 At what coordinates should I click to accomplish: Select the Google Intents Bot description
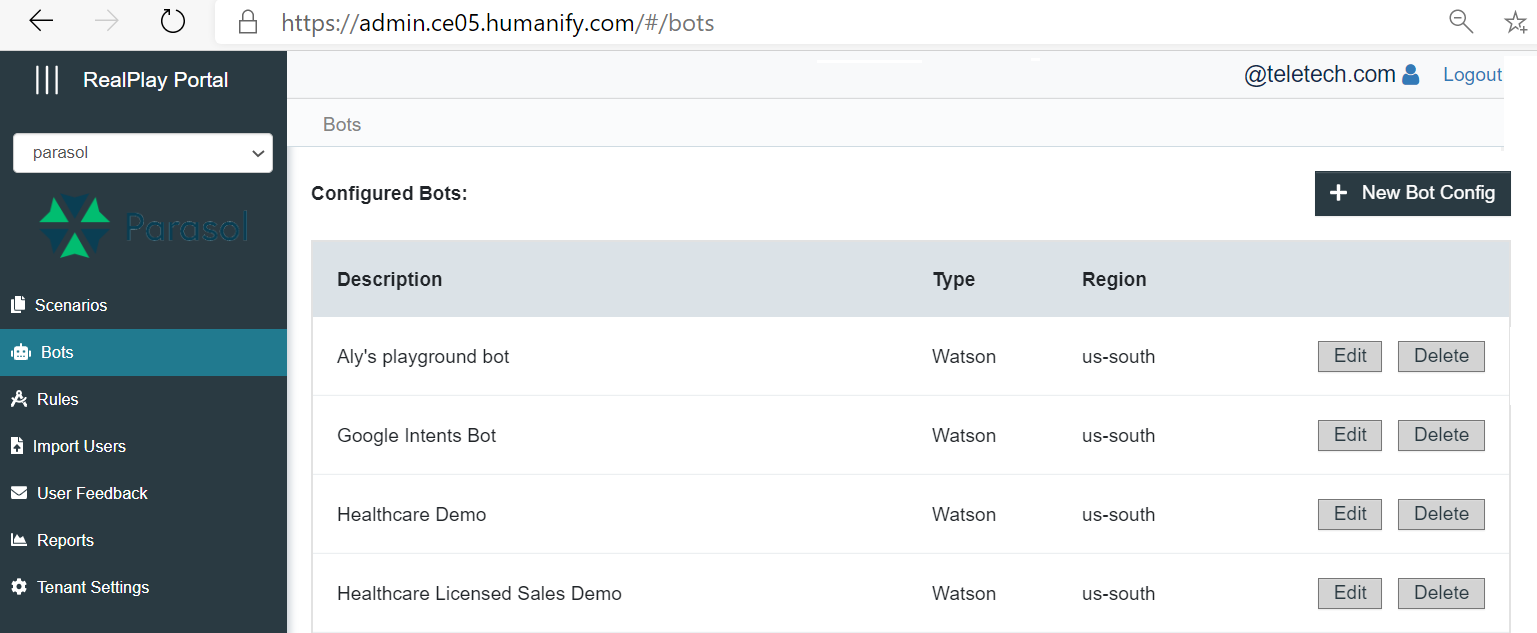click(417, 436)
